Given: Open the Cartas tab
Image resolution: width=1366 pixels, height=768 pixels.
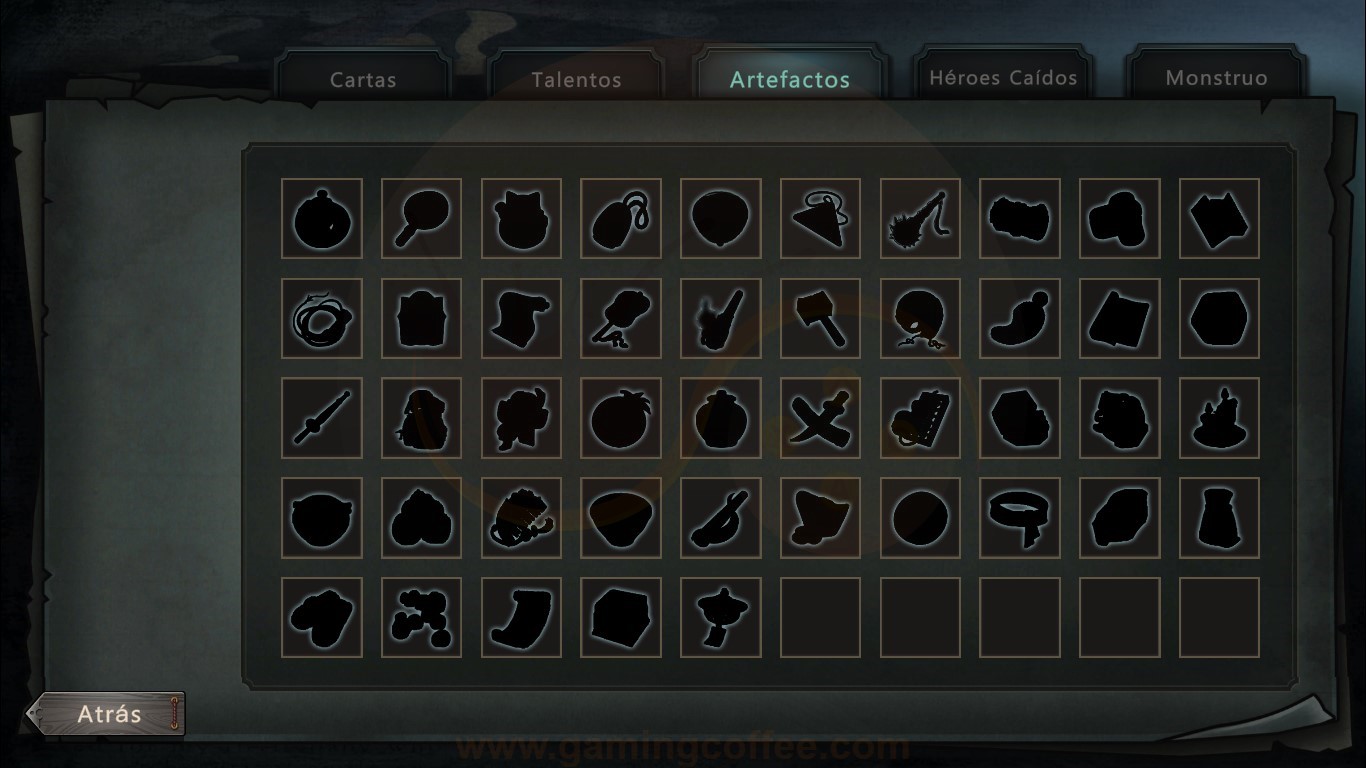Looking at the screenshot, I should click(x=363, y=78).
